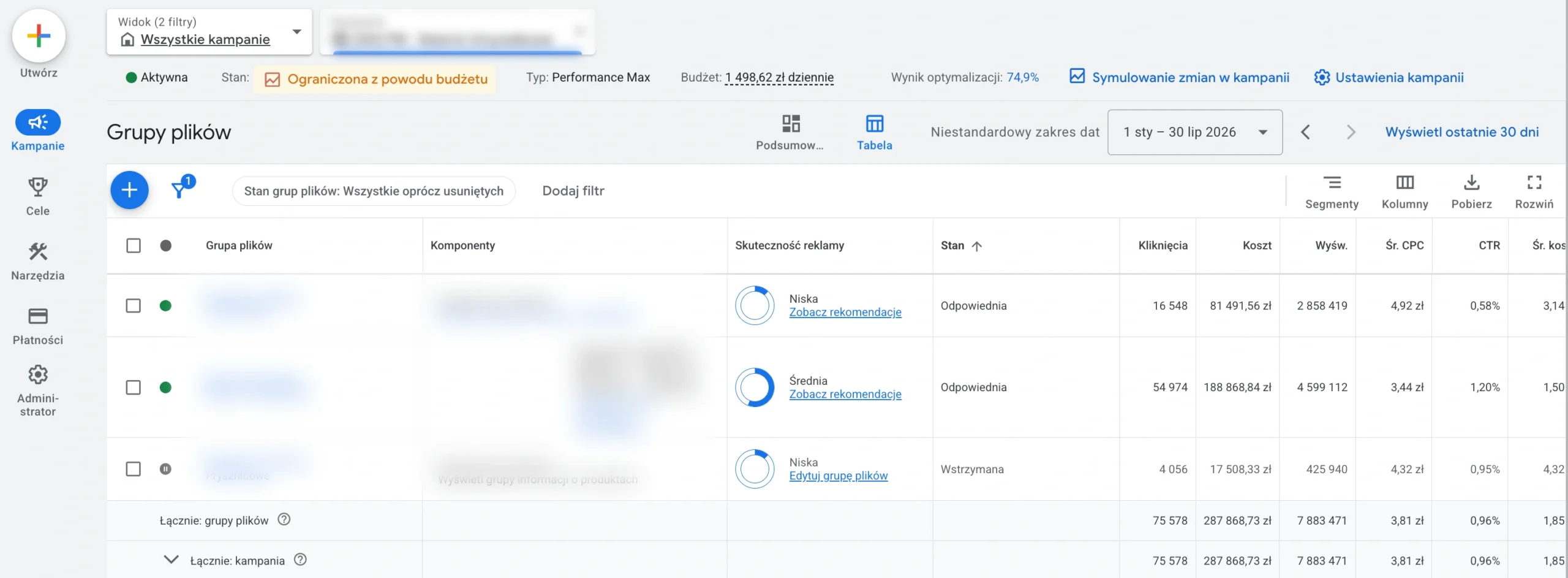
Task: Sort by the CTR column header
Action: (x=1489, y=245)
